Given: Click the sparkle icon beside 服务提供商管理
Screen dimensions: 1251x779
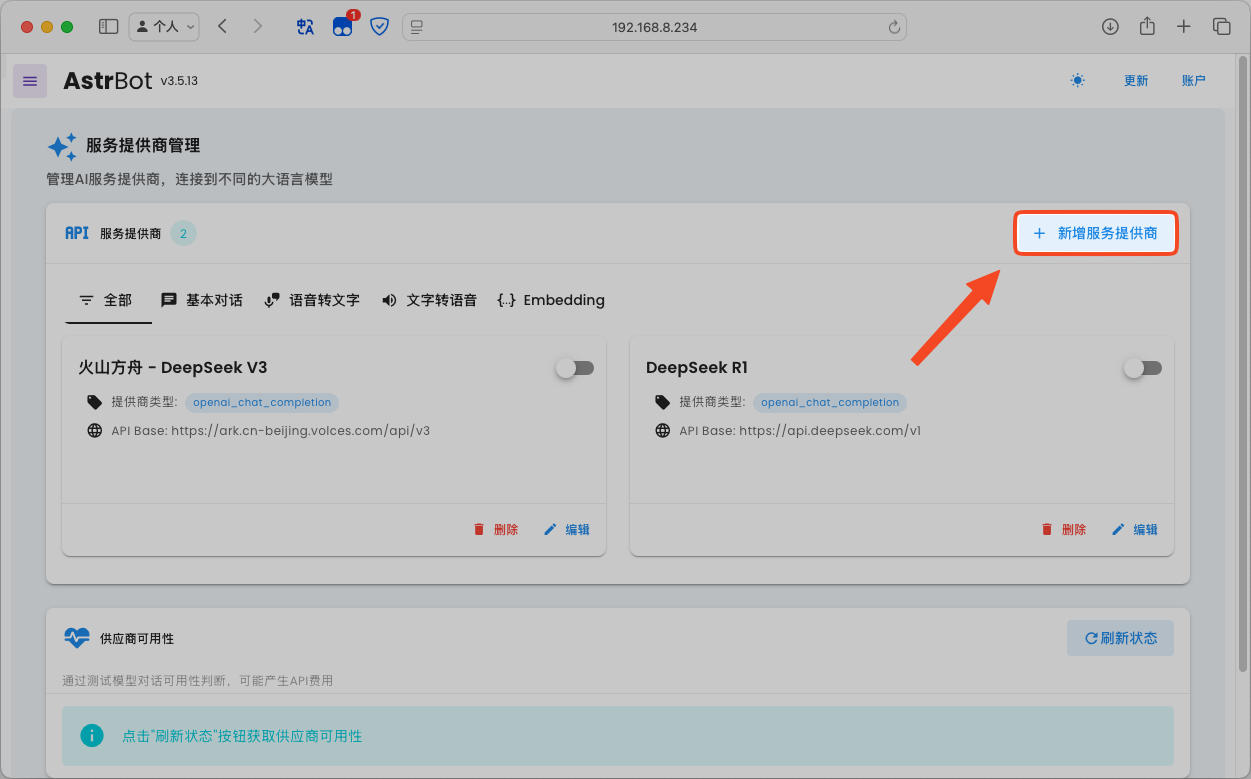Looking at the screenshot, I should (62, 147).
